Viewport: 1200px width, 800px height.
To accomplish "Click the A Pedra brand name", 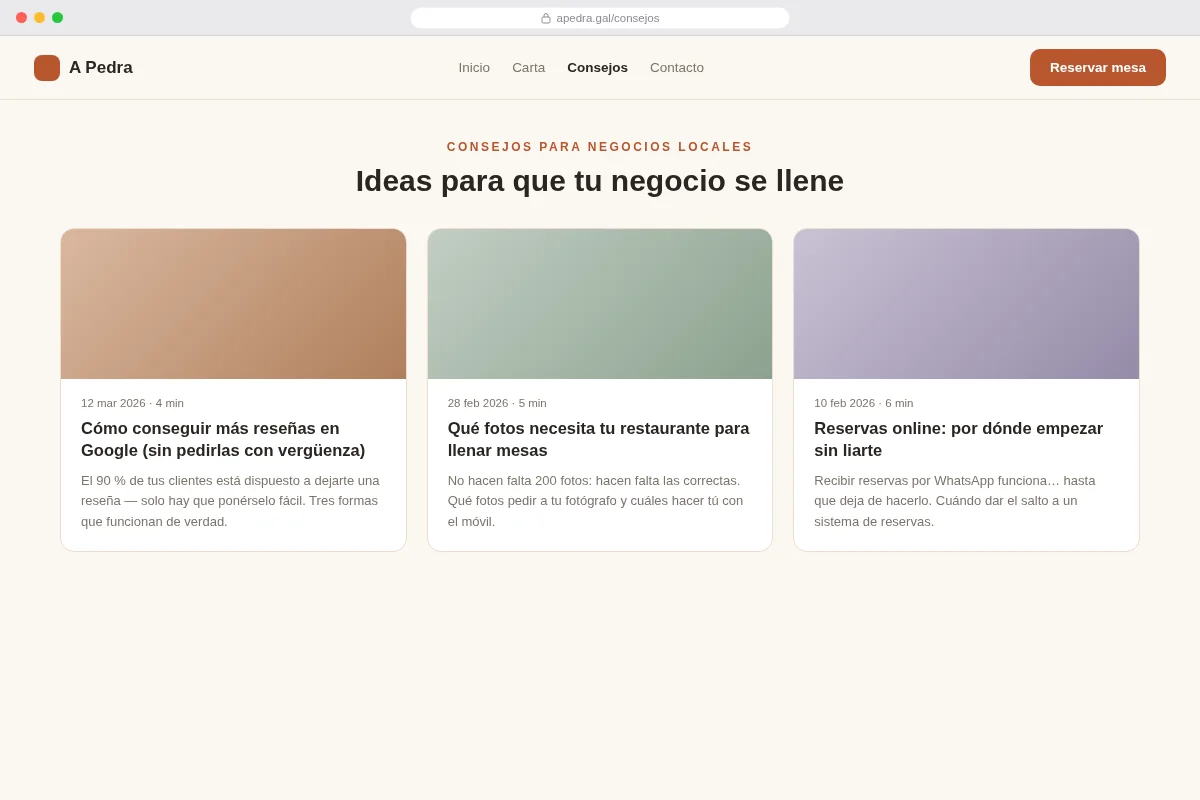I will click(101, 68).
